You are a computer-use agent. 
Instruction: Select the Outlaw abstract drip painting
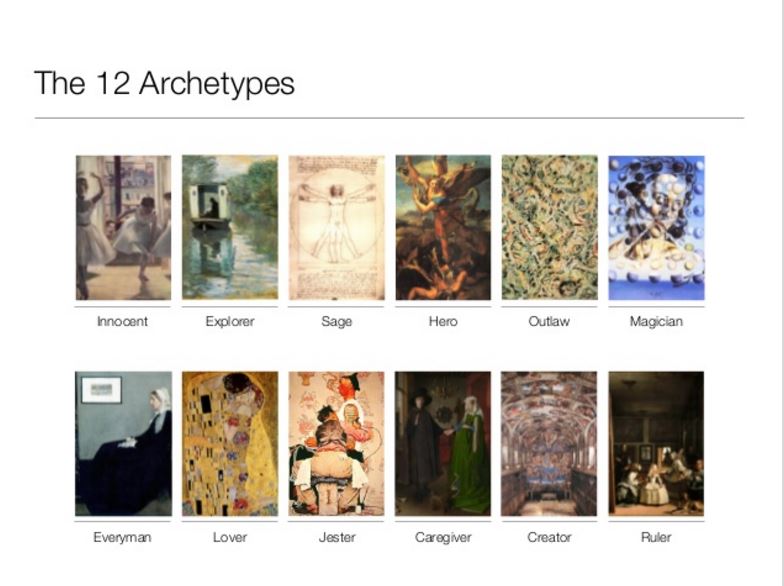550,228
